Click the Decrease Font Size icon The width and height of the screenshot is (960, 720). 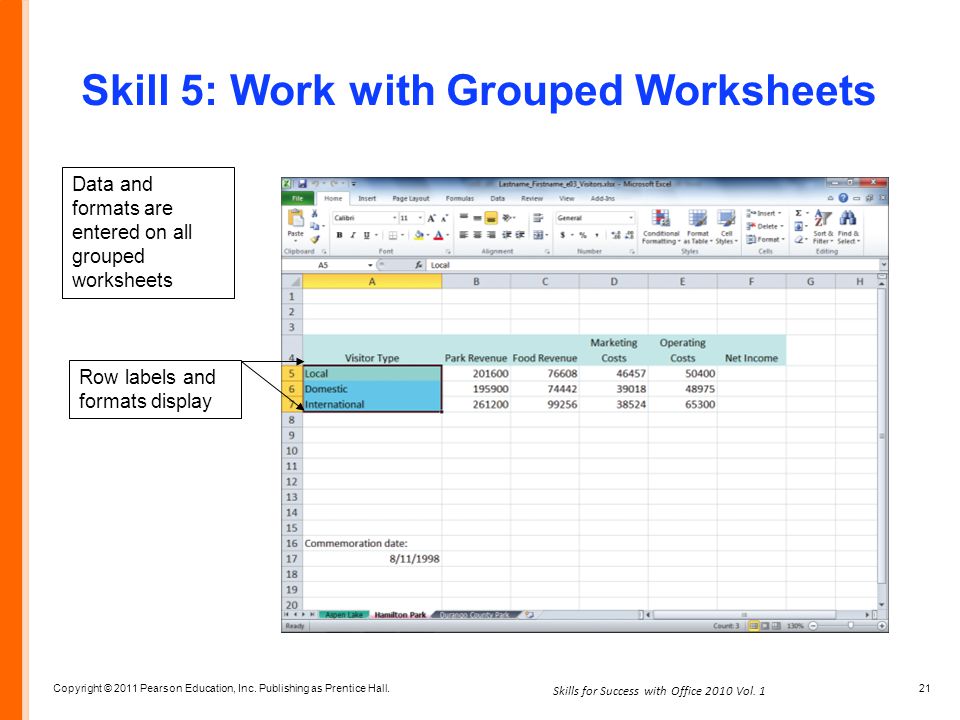point(444,218)
